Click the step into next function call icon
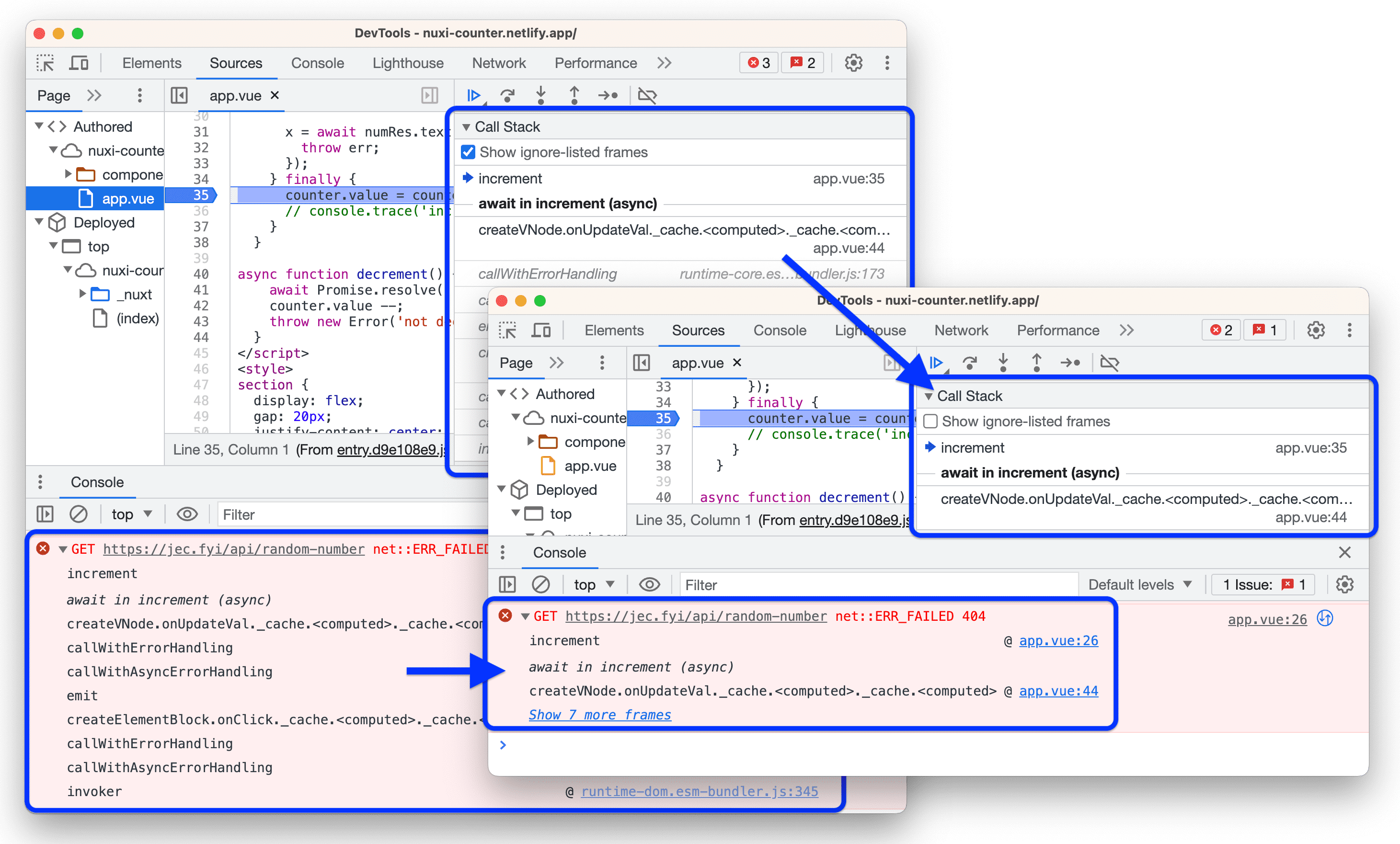The width and height of the screenshot is (1400, 844). pos(545,94)
